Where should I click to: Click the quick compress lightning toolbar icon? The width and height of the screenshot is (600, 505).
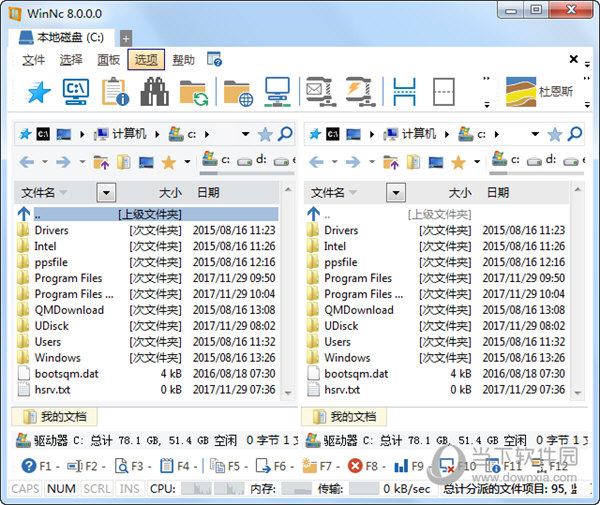pyautogui.click(x=359, y=92)
